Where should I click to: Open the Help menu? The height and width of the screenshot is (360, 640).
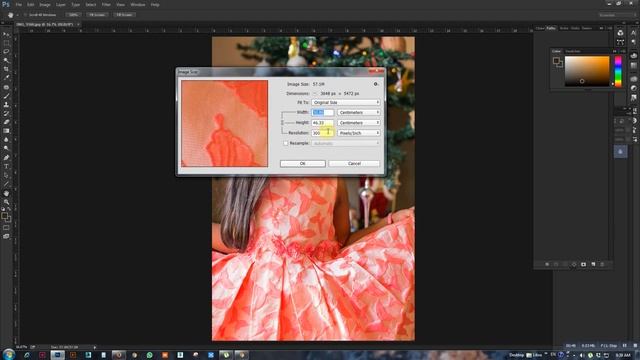[155, 4]
